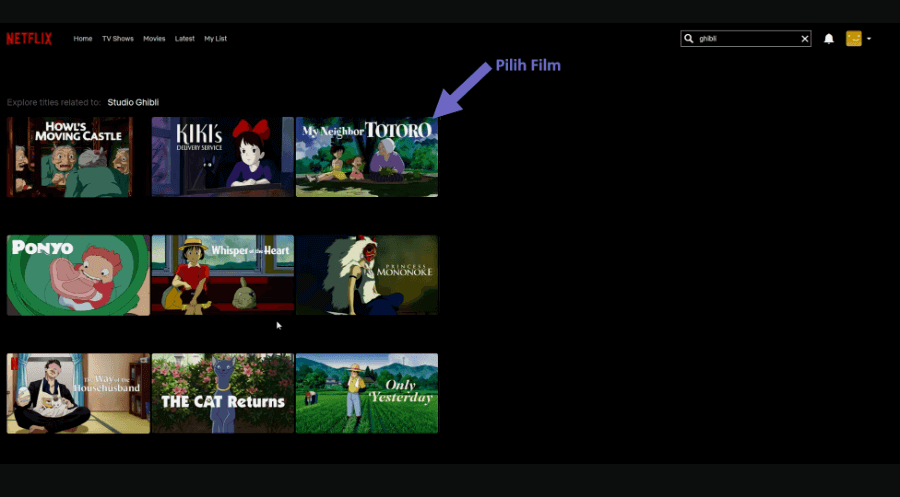Open the TV Shows menu

pyautogui.click(x=118, y=38)
